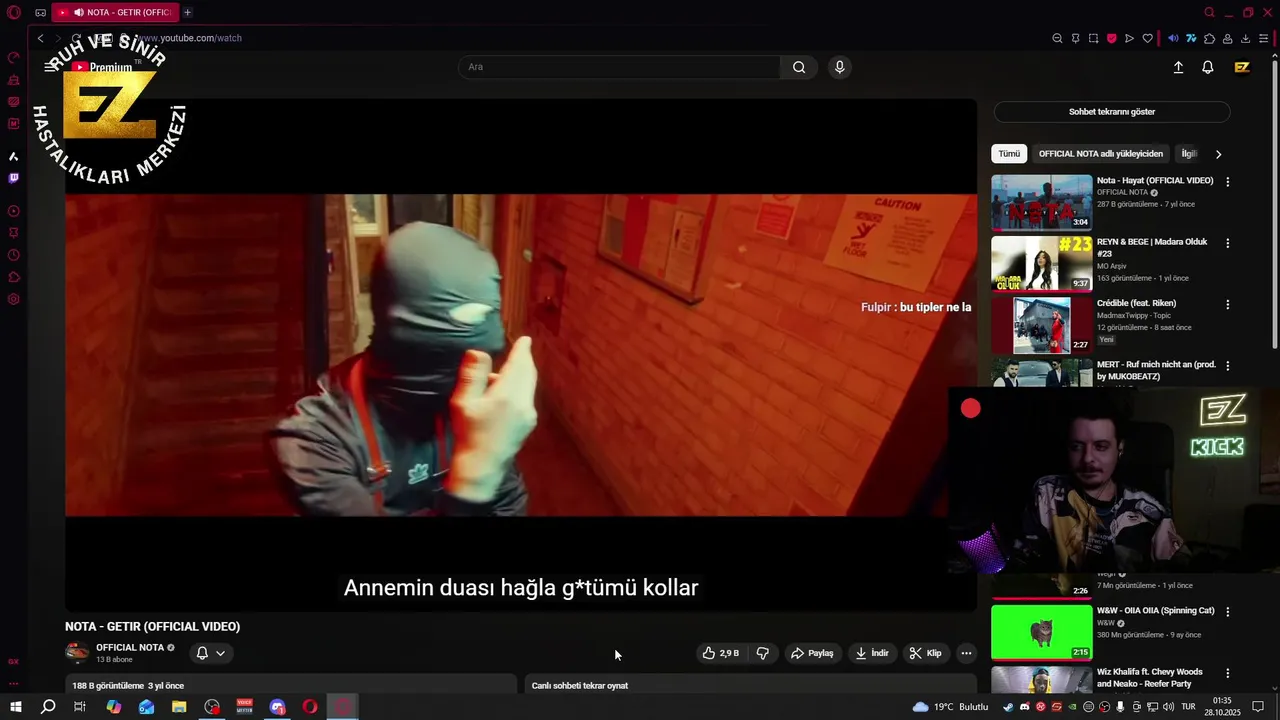
Task: Click the Opera Flow send arrow icon
Action: click(1129, 39)
